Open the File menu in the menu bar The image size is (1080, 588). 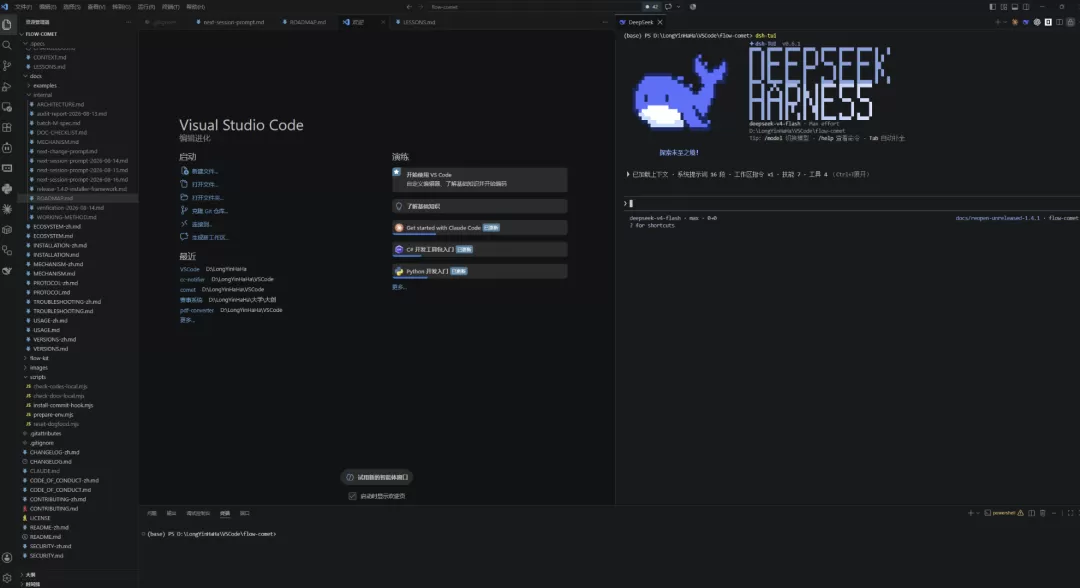23,7
